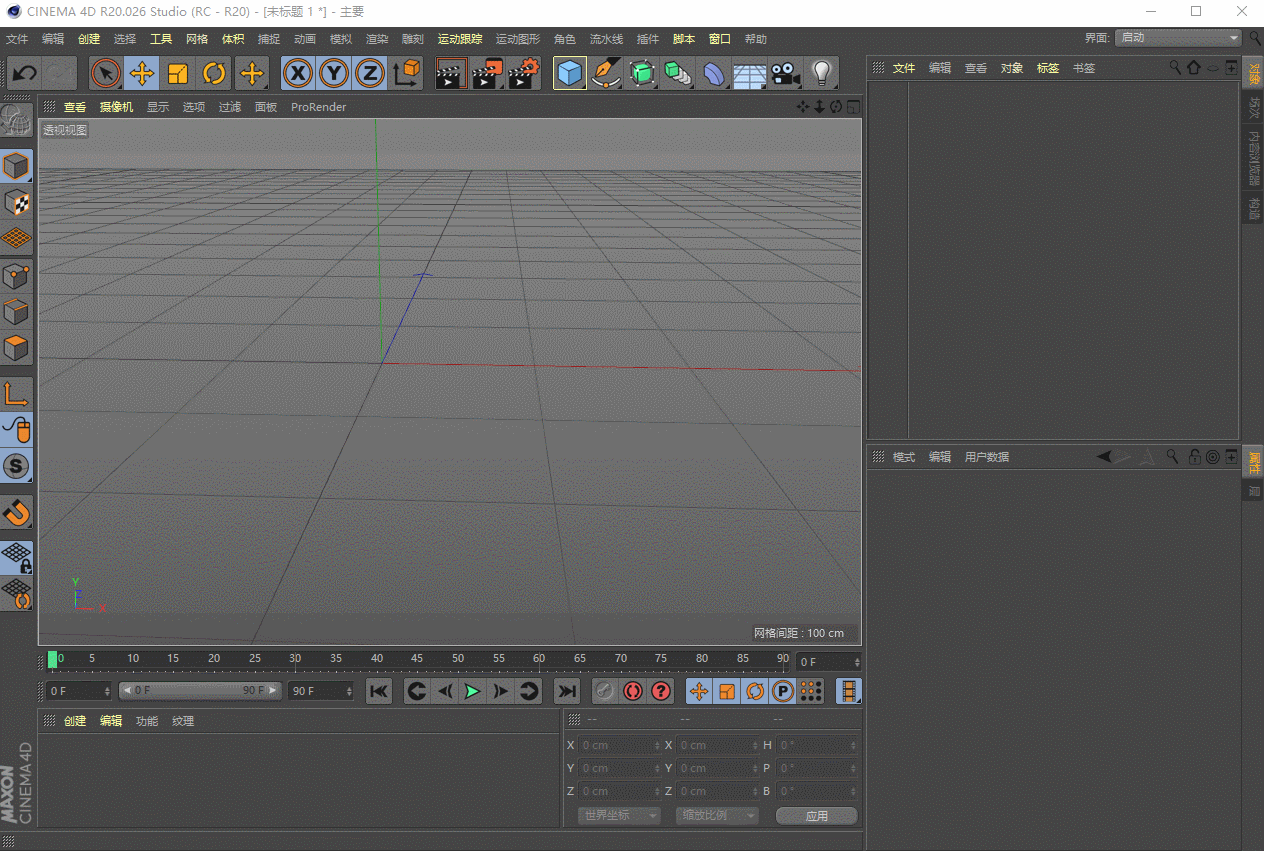Screen dimensions: 1264x851
Task: Open the 界面 layout dropdown
Action: click(x=1179, y=38)
